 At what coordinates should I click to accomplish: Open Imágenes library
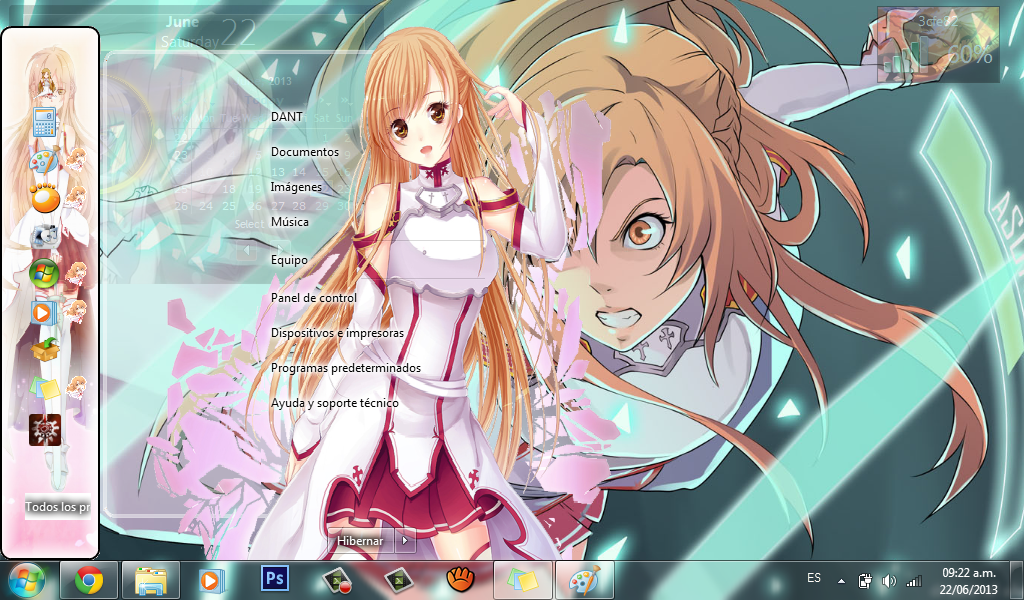pos(296,187)
